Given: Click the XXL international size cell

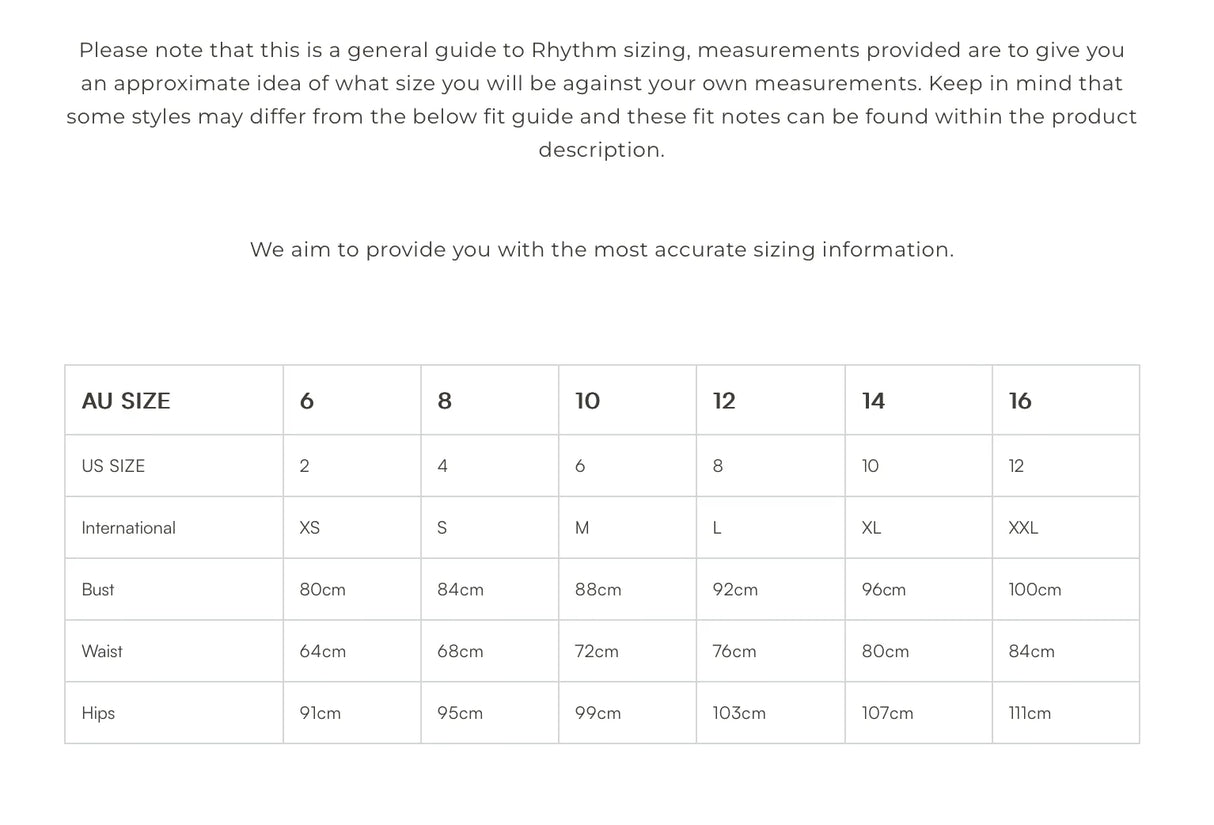Looking at the screenshot, I should [1023, 528].
